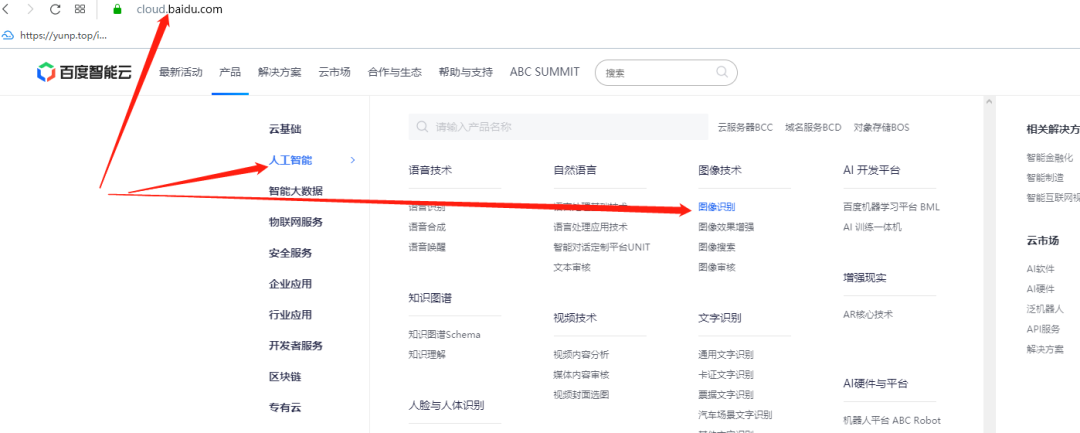The image size is (1080, 433).
Task: Click the product panel scrollbar up arrow
Action: (x=990, y=101)
